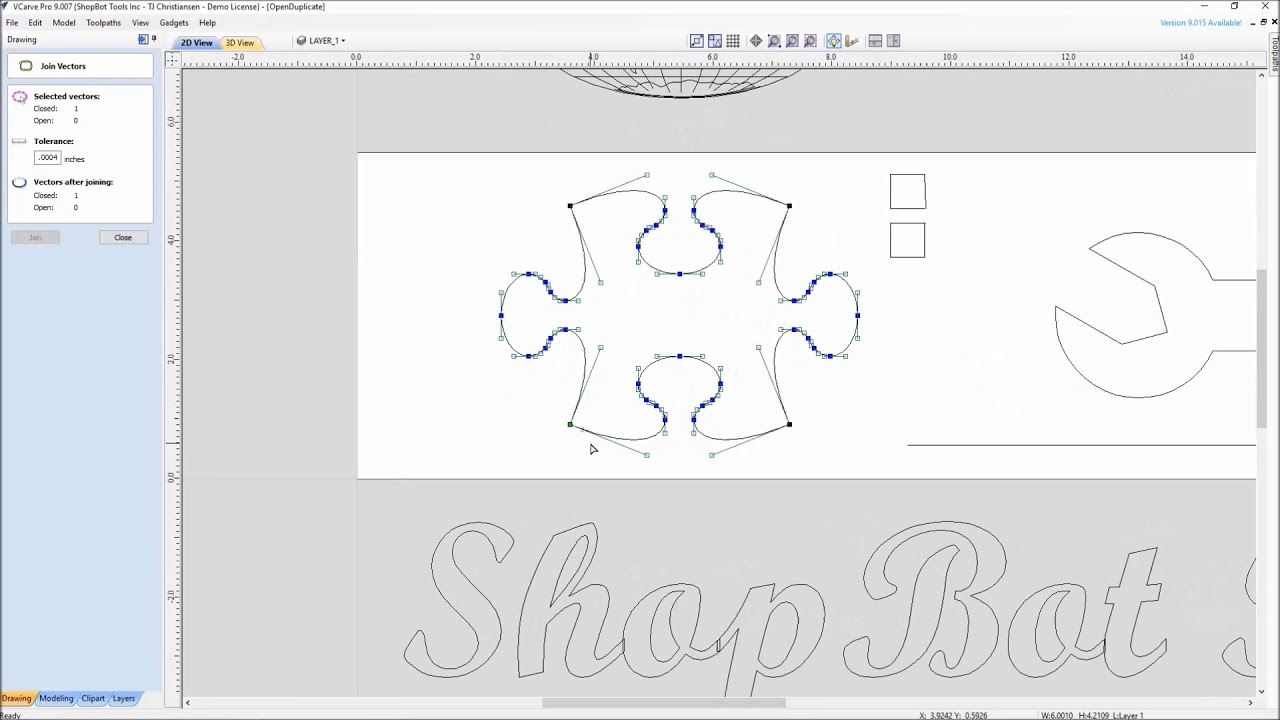Open the Model menu
The image size is (1280, 720).
pyautogui.click(x=64, y=22)
